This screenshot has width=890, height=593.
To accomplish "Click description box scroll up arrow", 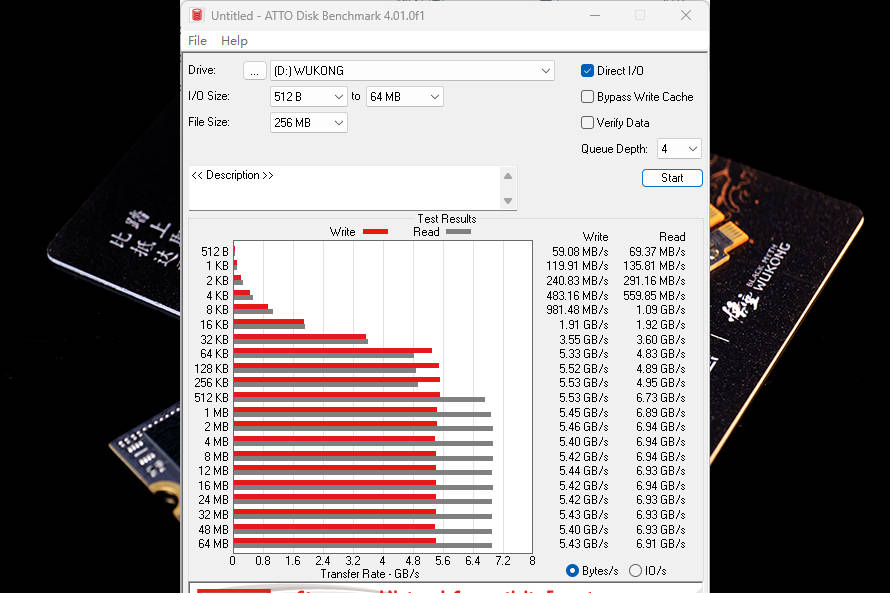I will click(x=509, y=176).
